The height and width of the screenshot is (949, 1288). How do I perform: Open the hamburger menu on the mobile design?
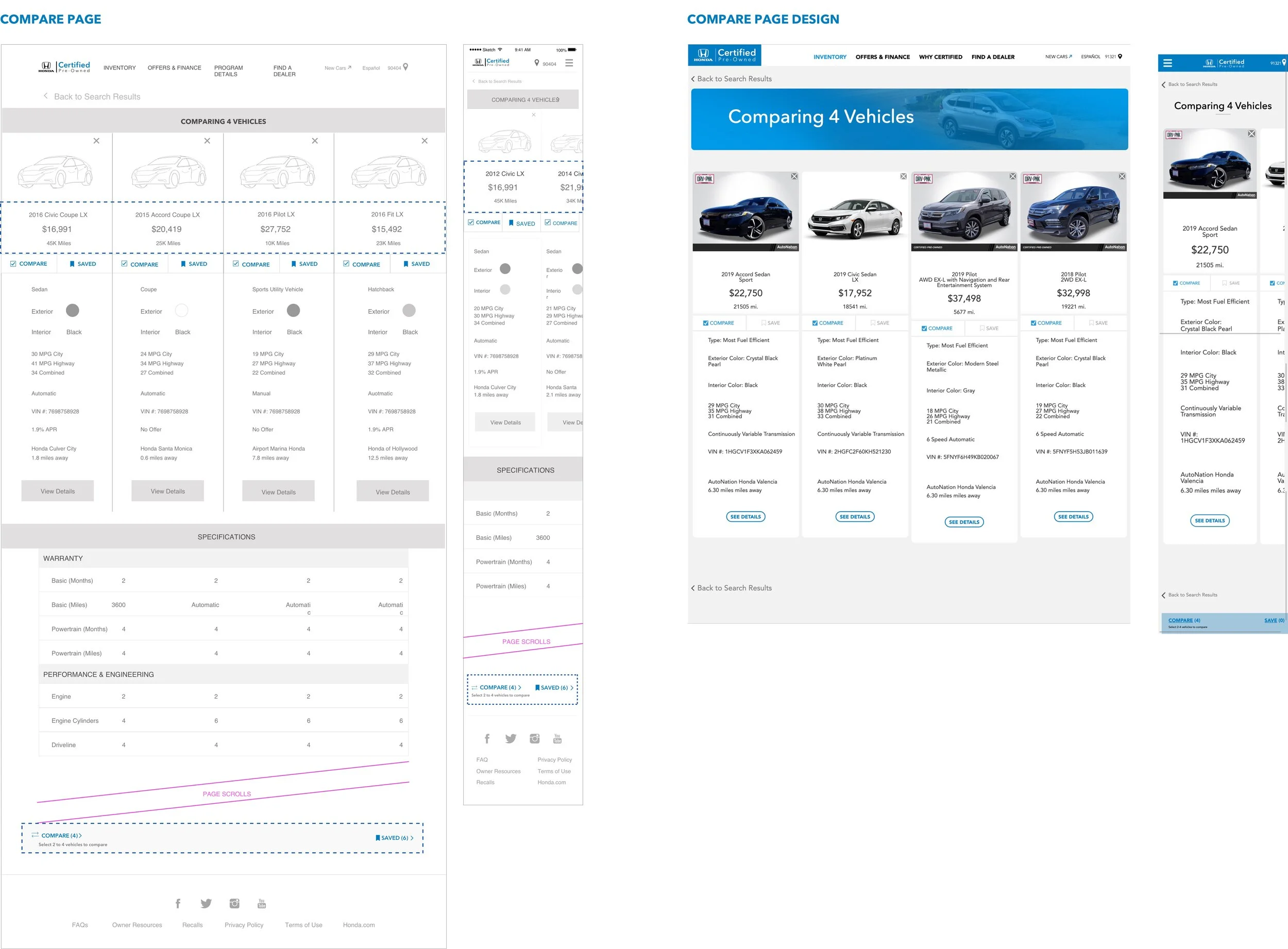coord(1168,63)
